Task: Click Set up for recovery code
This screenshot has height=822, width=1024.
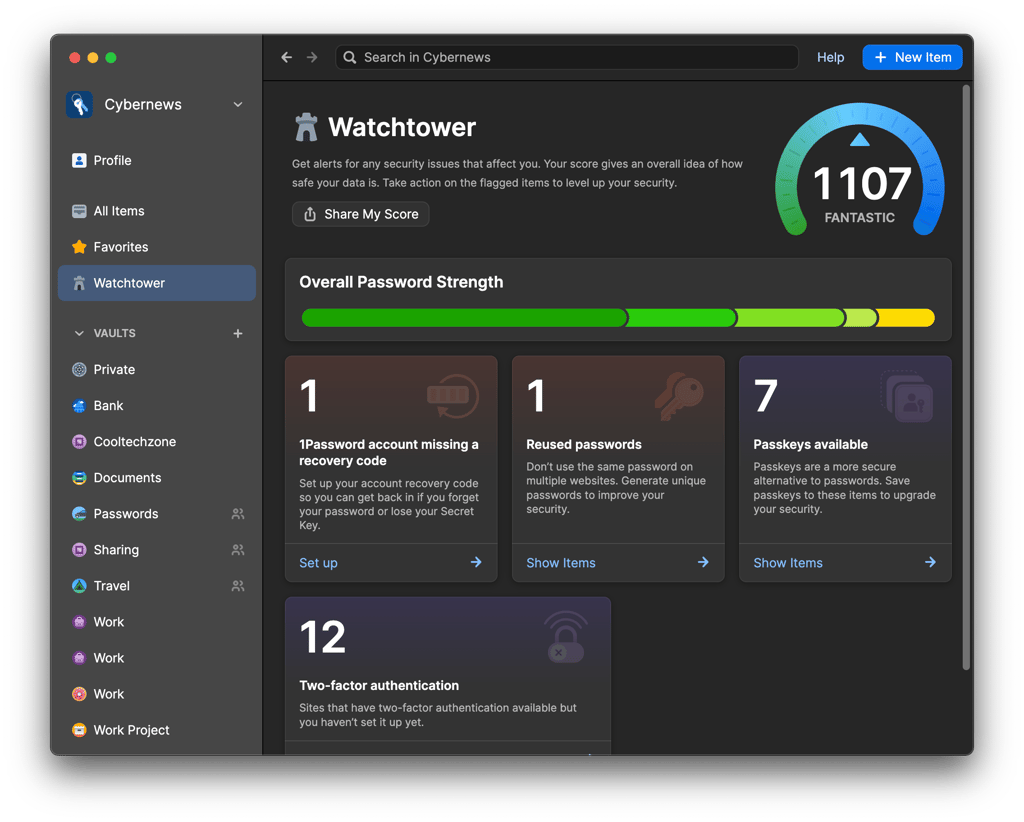Action: point(318,563)
